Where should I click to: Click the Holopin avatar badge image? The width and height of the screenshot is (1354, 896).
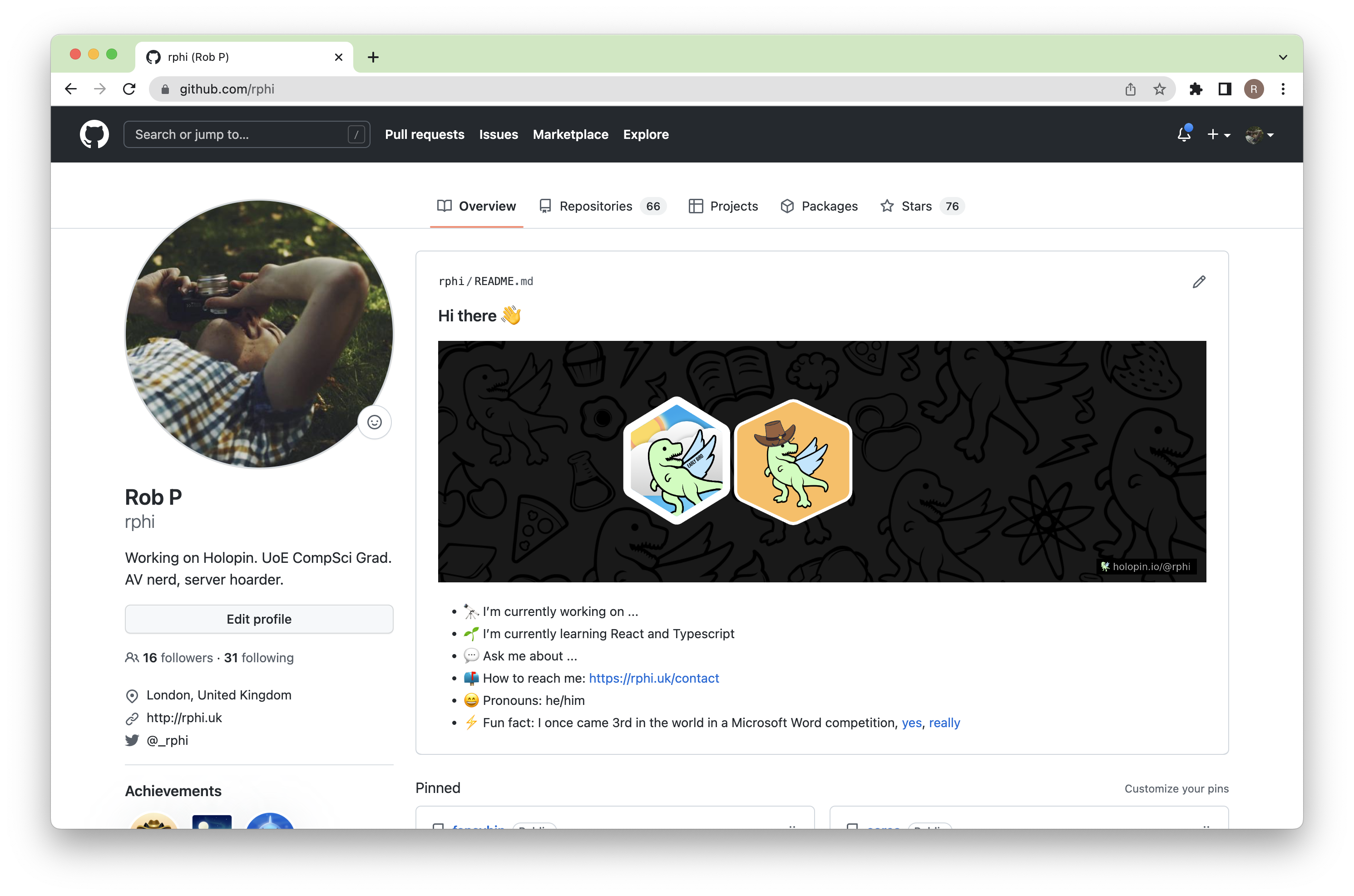823,461
